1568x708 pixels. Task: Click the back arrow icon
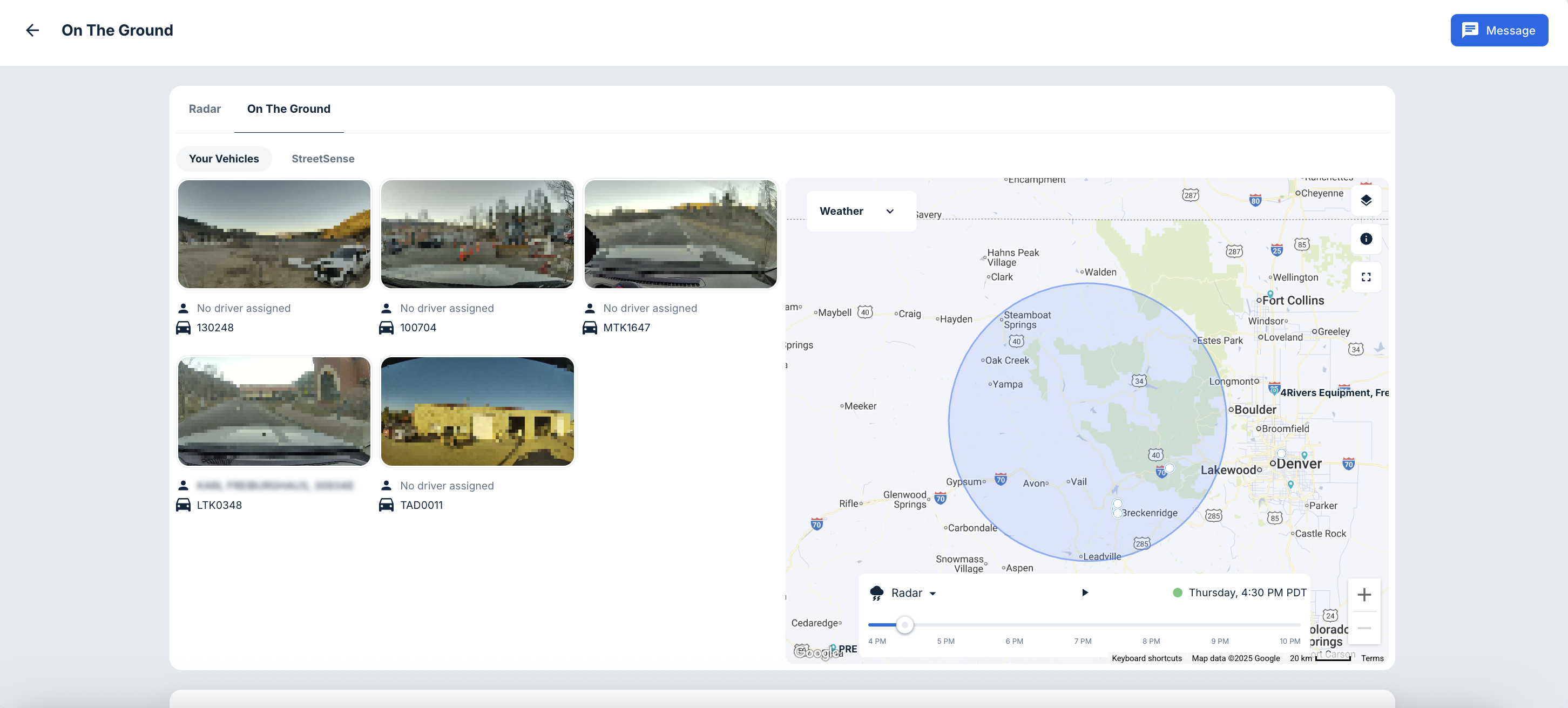pyautogui.click(x=32, y=30)
